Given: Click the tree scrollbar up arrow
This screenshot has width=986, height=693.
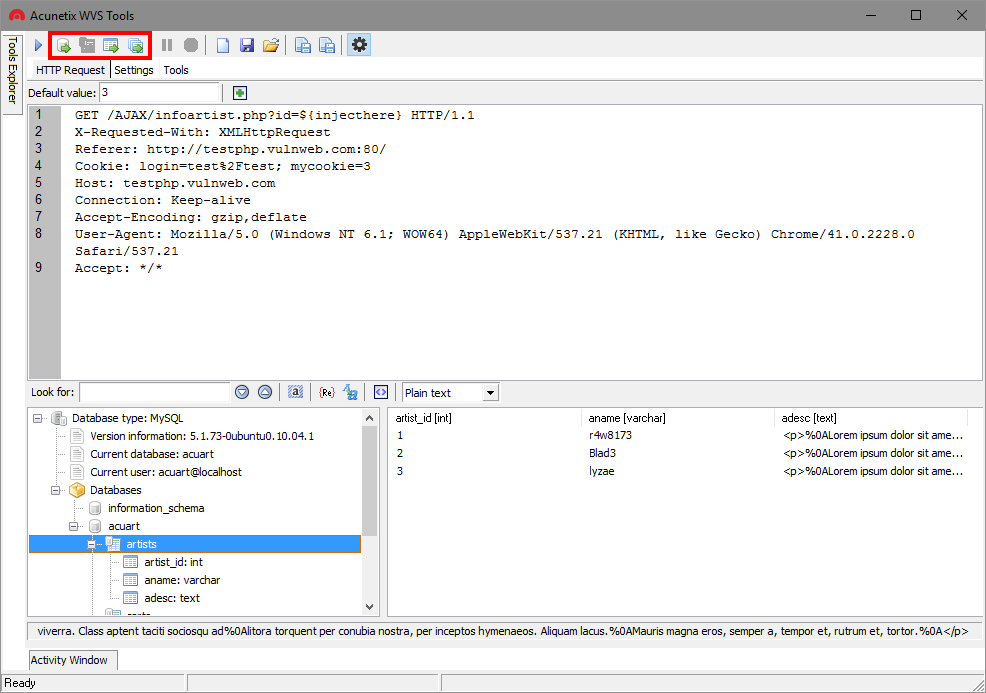Looking at the screenshot, I should [x=369, y=418].
